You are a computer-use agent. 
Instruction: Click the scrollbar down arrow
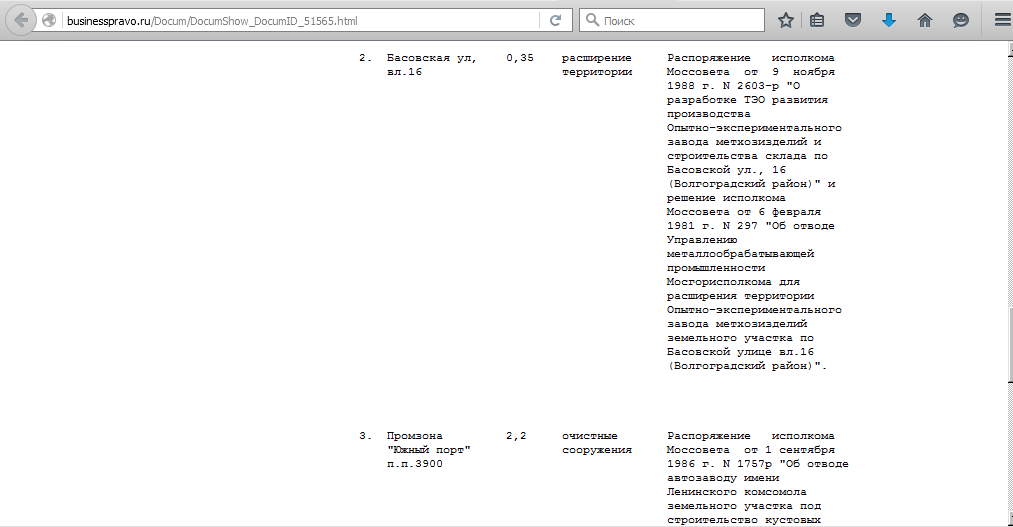click(1006, 520)
